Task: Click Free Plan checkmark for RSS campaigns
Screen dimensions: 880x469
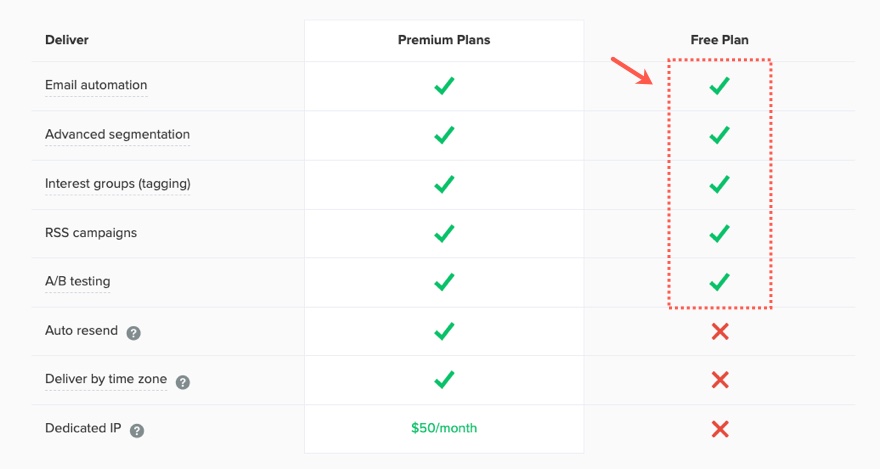Action: [719, 233]
